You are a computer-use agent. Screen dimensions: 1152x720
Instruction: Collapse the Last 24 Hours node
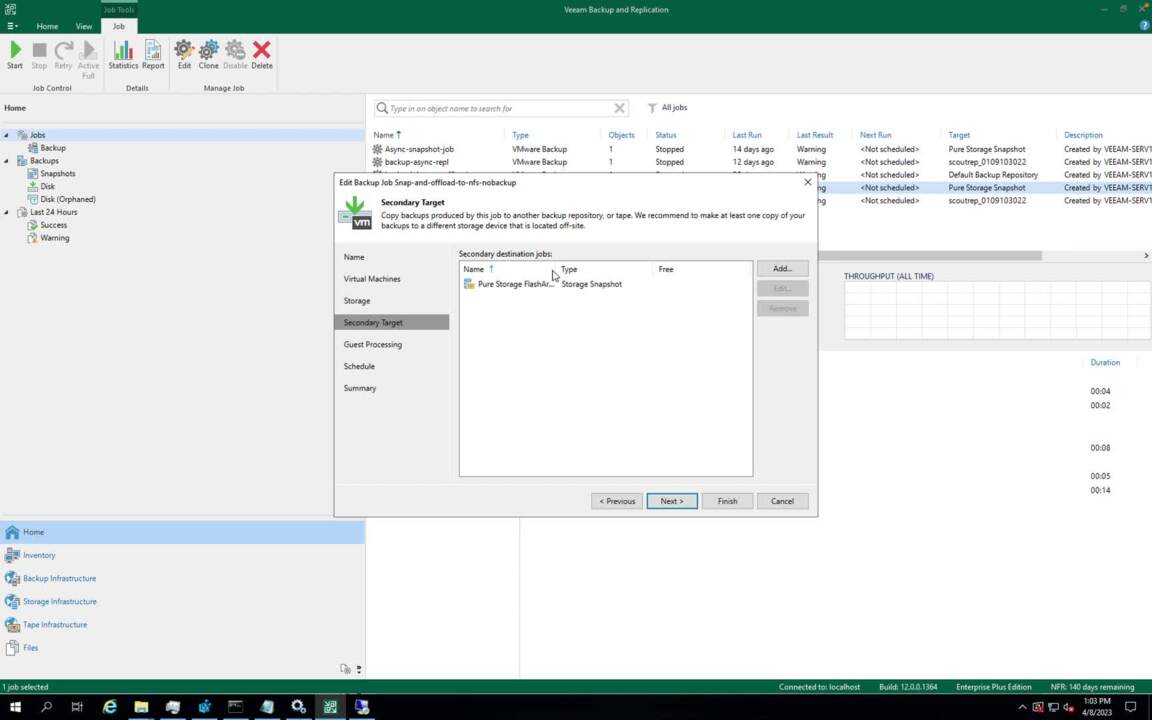point(6,212)
